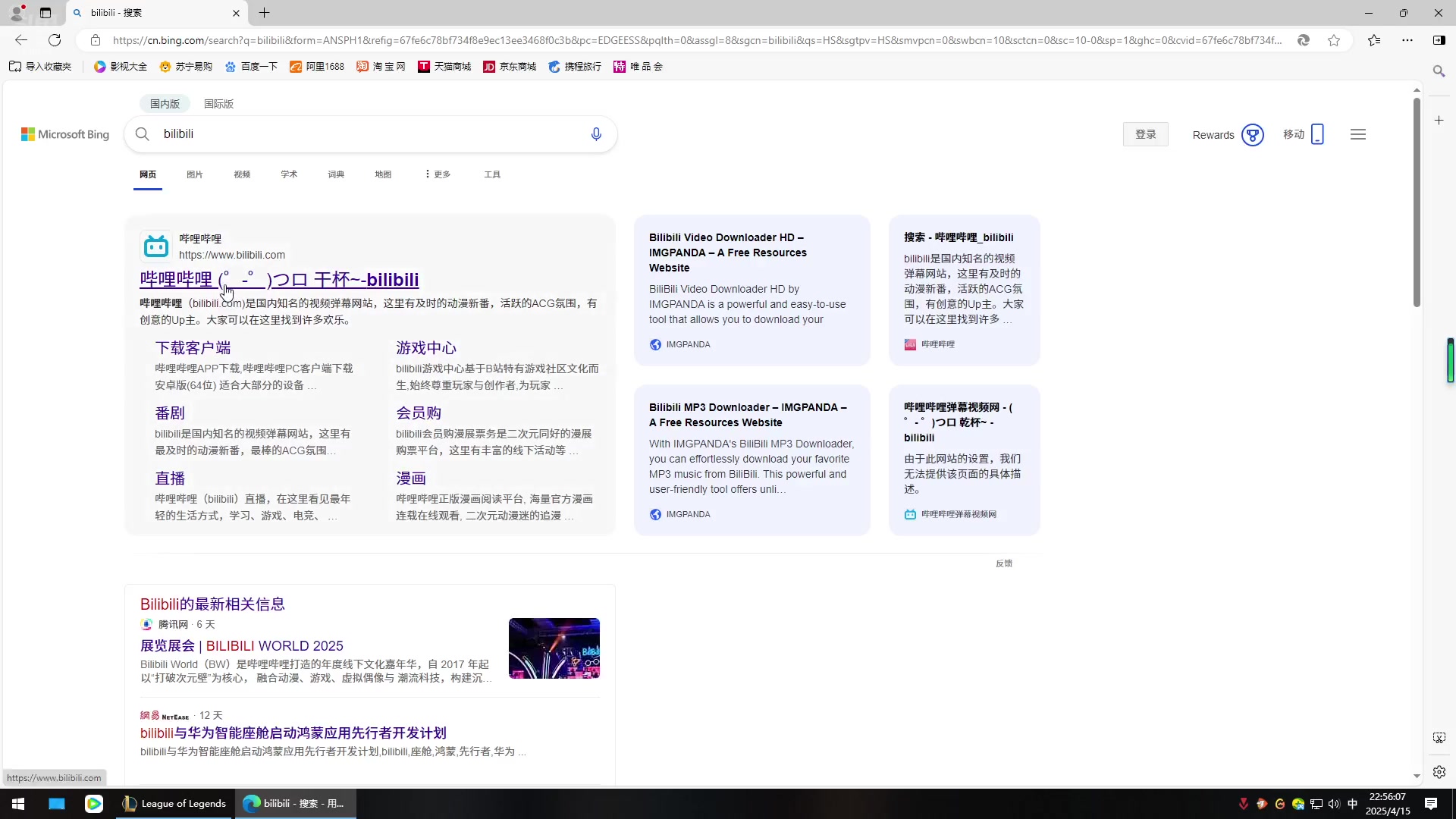This screenshot has width=1456, height=819.
Task: Open the 工具 search tools
Action: (x=492, y=174)
